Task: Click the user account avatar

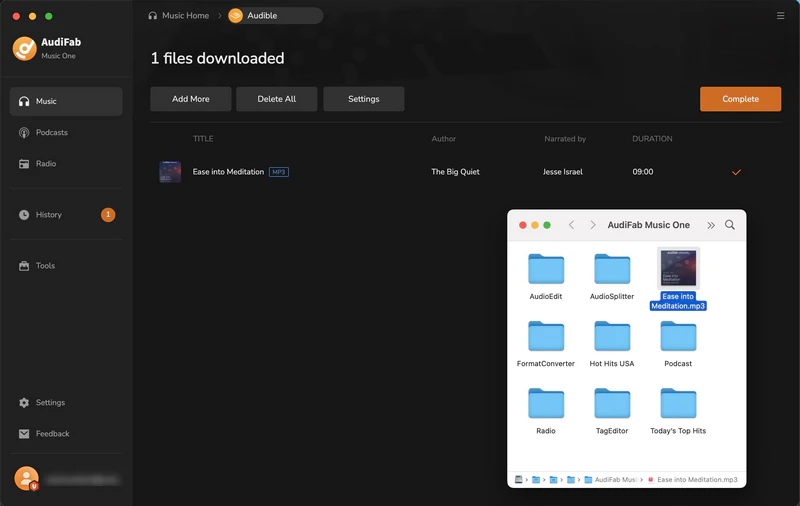Action: pyautogui.click(x=27, y=479)
